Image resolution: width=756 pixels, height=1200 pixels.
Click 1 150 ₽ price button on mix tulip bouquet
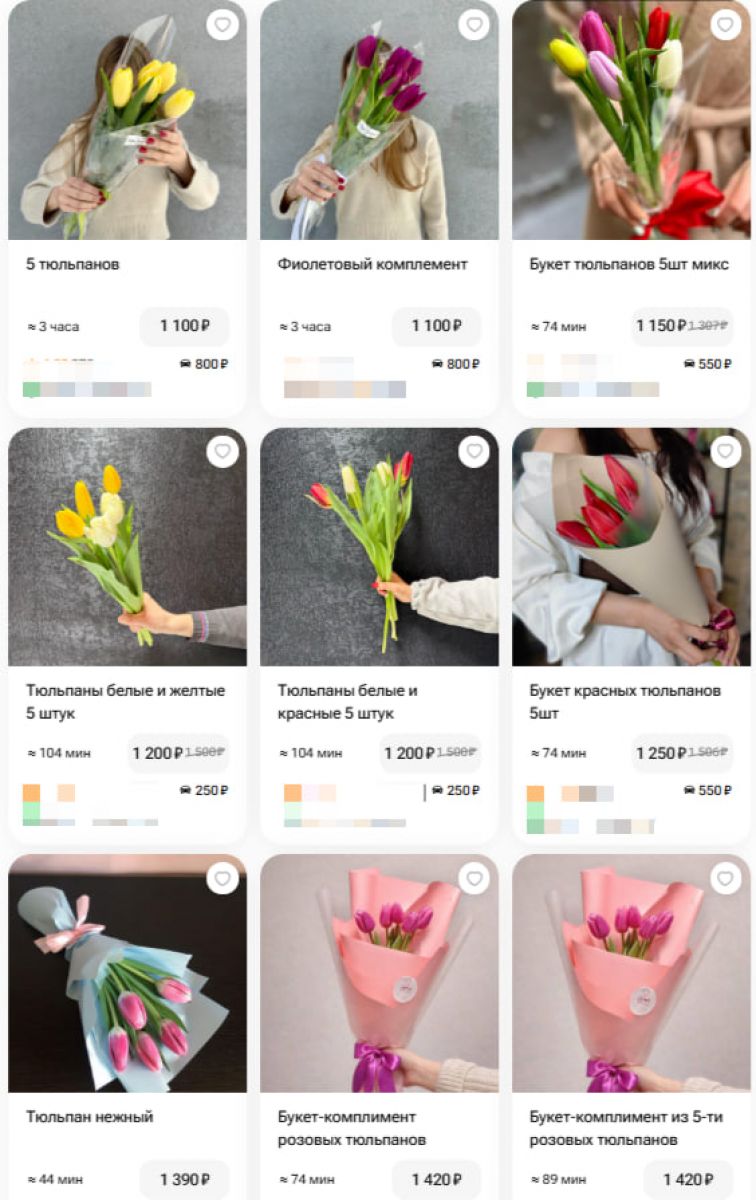(x=682, y=326)
